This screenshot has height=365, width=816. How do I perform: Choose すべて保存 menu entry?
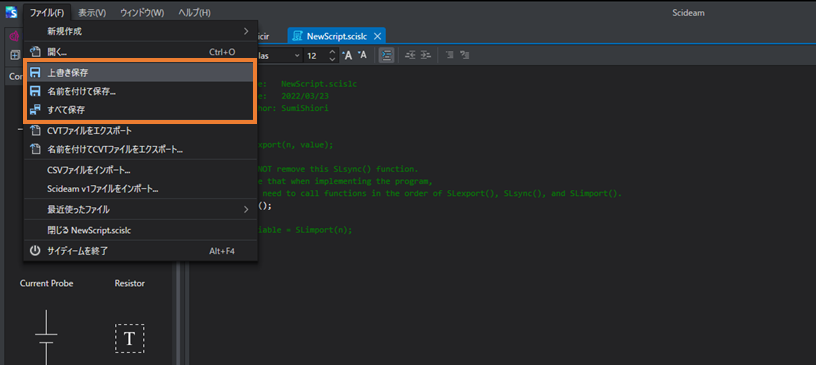point(141,110)
